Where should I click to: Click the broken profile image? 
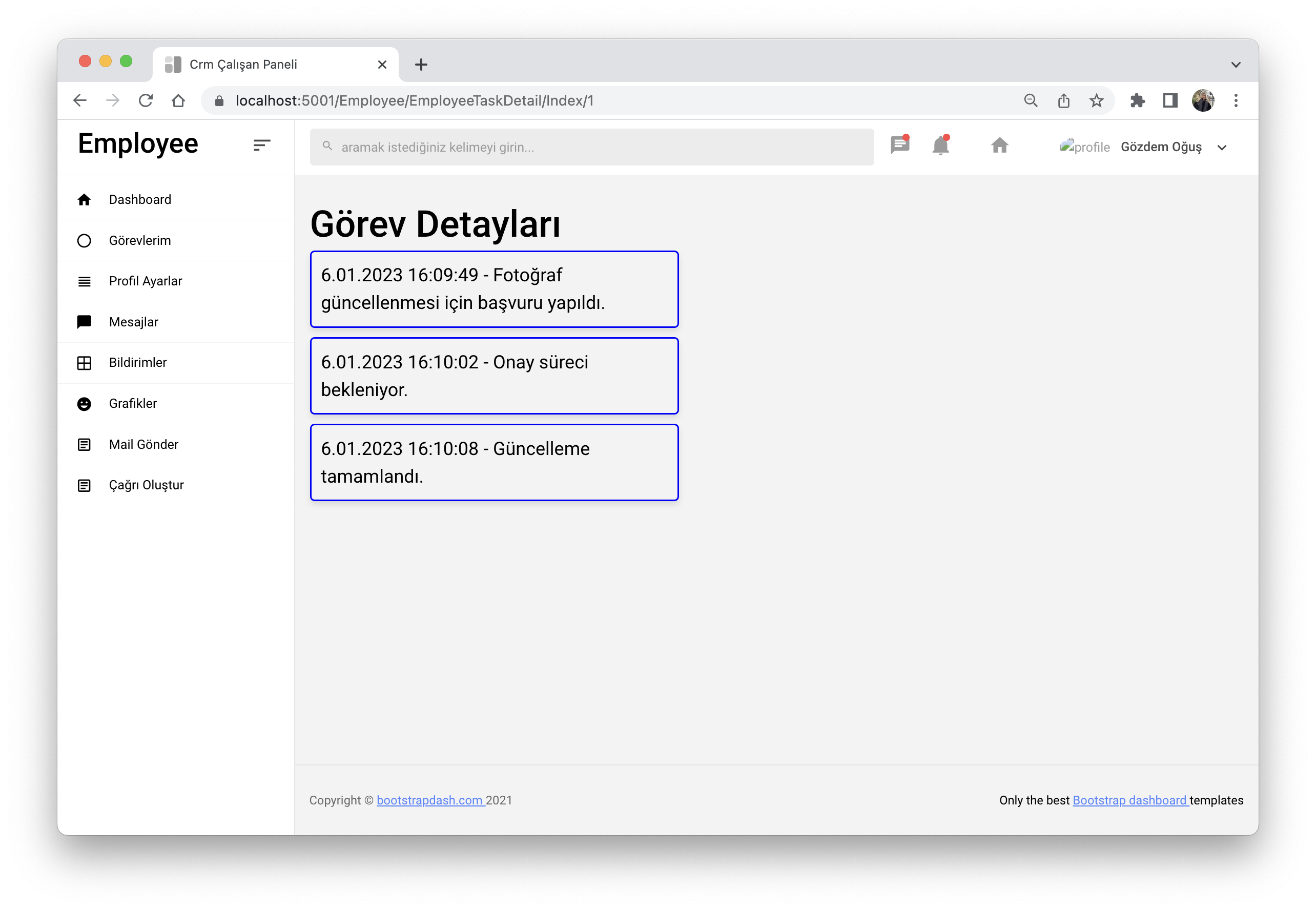(1084, 146)
